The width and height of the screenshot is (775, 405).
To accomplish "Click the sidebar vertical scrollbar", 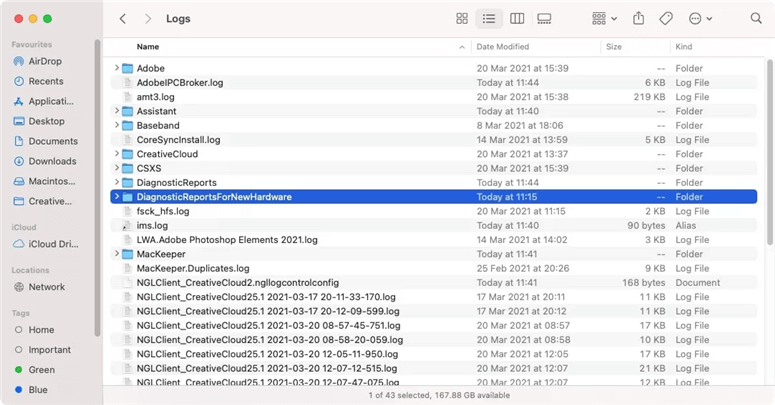I will 97,188.
